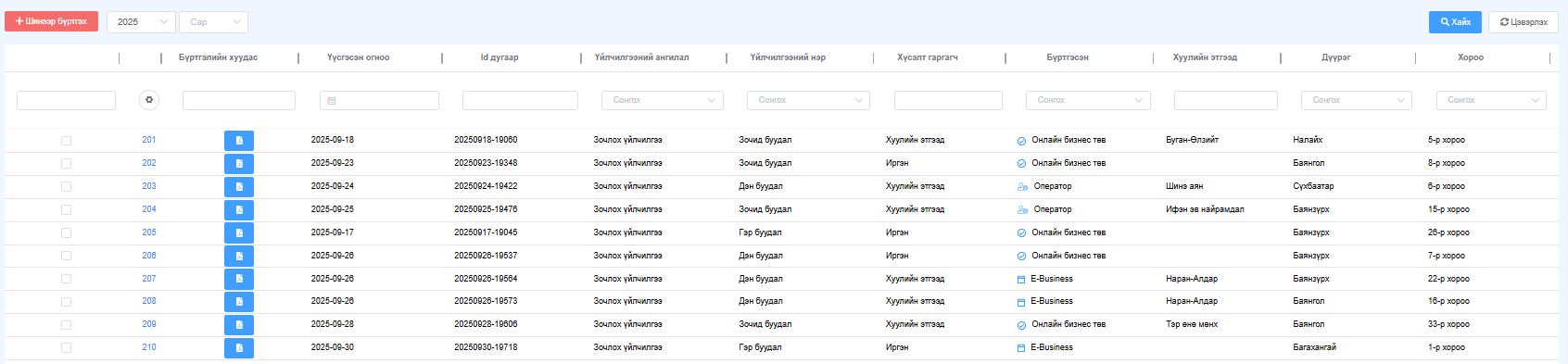Open column settings gear icon
The image size is (1568, 364).
pos(149,100)
